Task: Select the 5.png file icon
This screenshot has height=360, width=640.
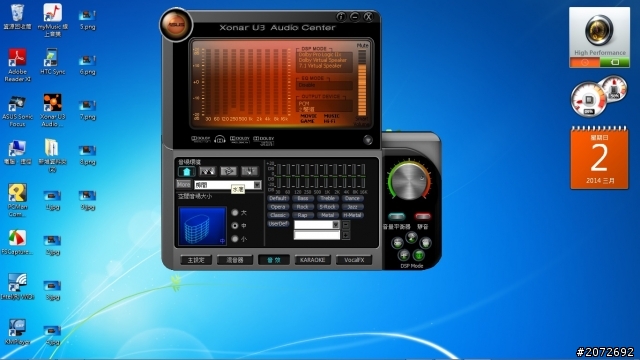Action: tap(87, 20)
